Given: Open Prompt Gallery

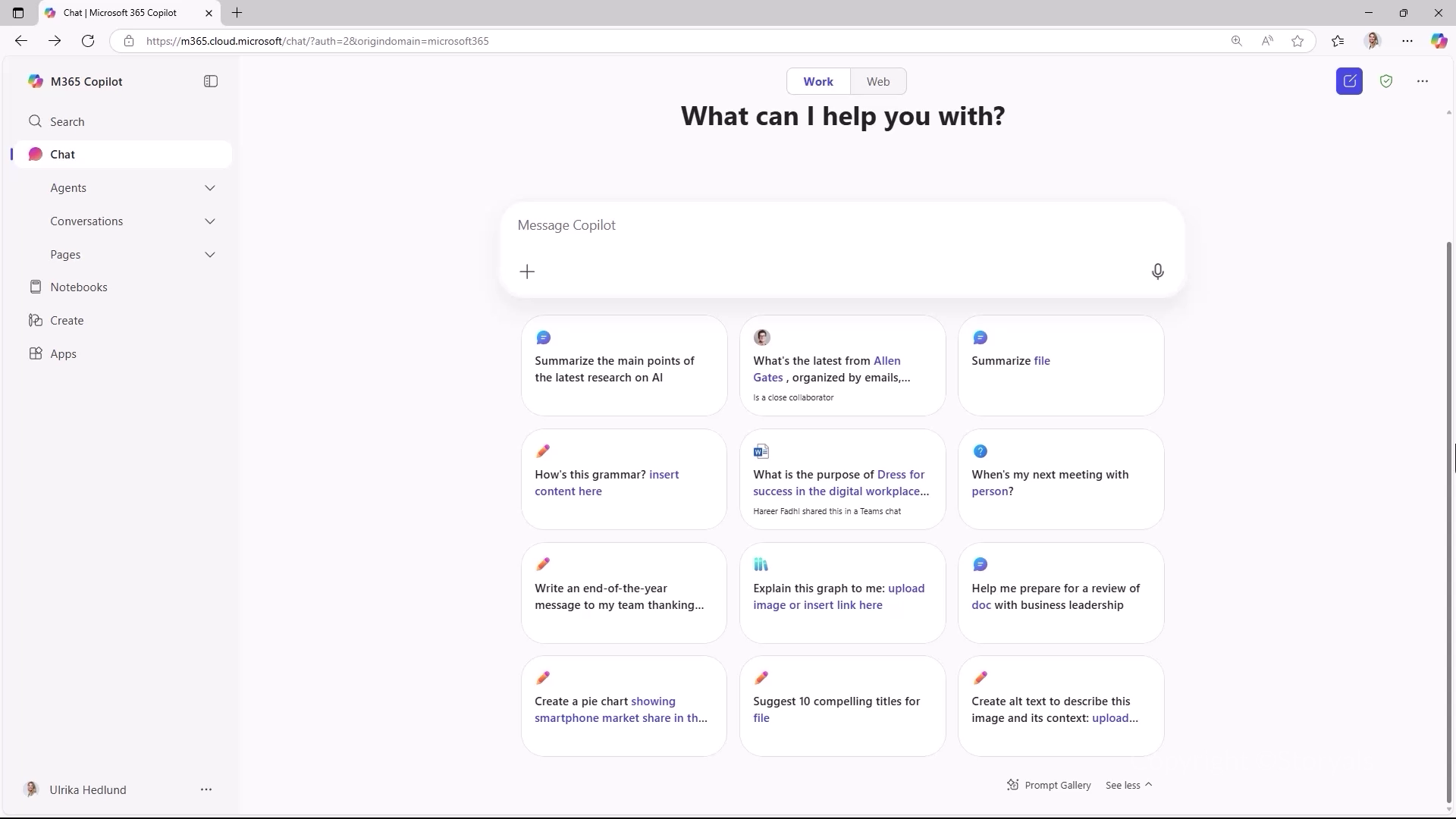Looking at the screenshot, I should pos(1049,785).
